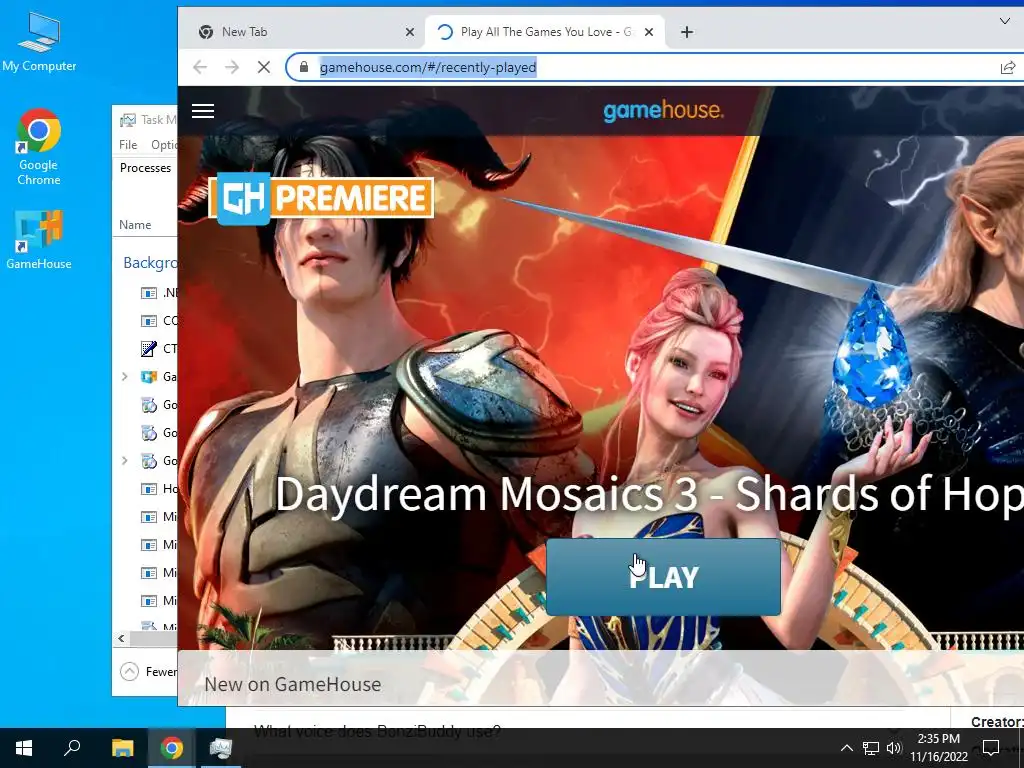Screen dimensions: 1024x768
Task: Select the CT process row icon in Task Manager
Action: click(149, 349)
